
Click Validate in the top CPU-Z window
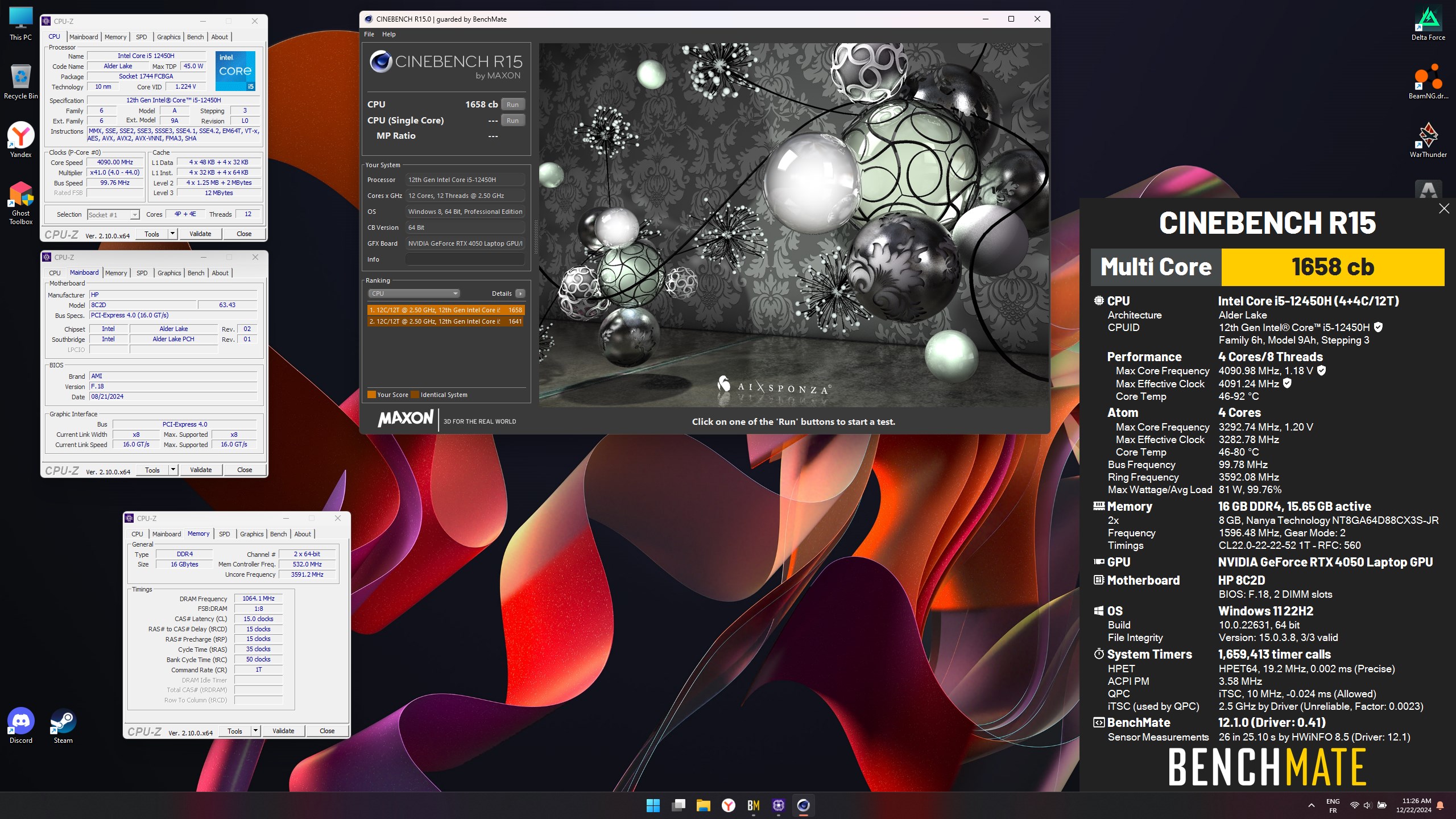pyautogui.click(x=200, y=234)
